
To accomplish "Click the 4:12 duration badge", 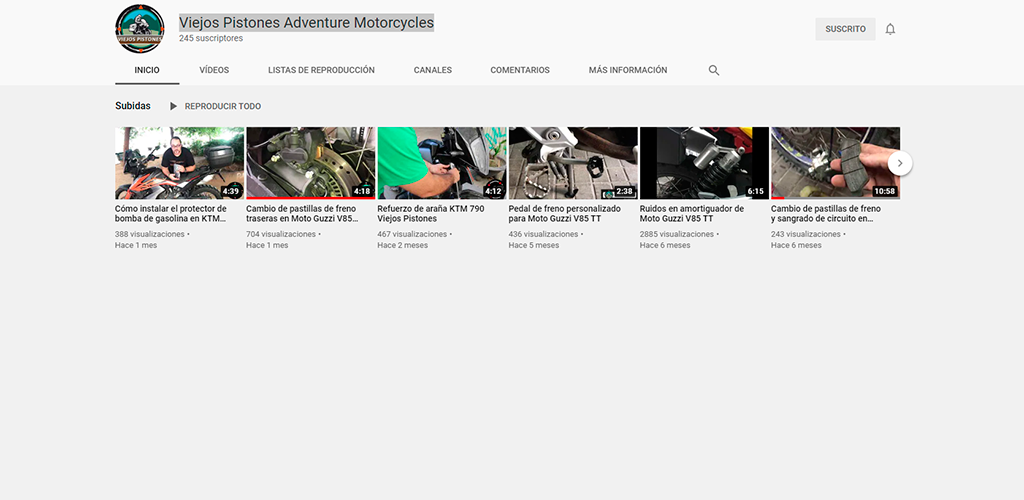I will [493, 191].
